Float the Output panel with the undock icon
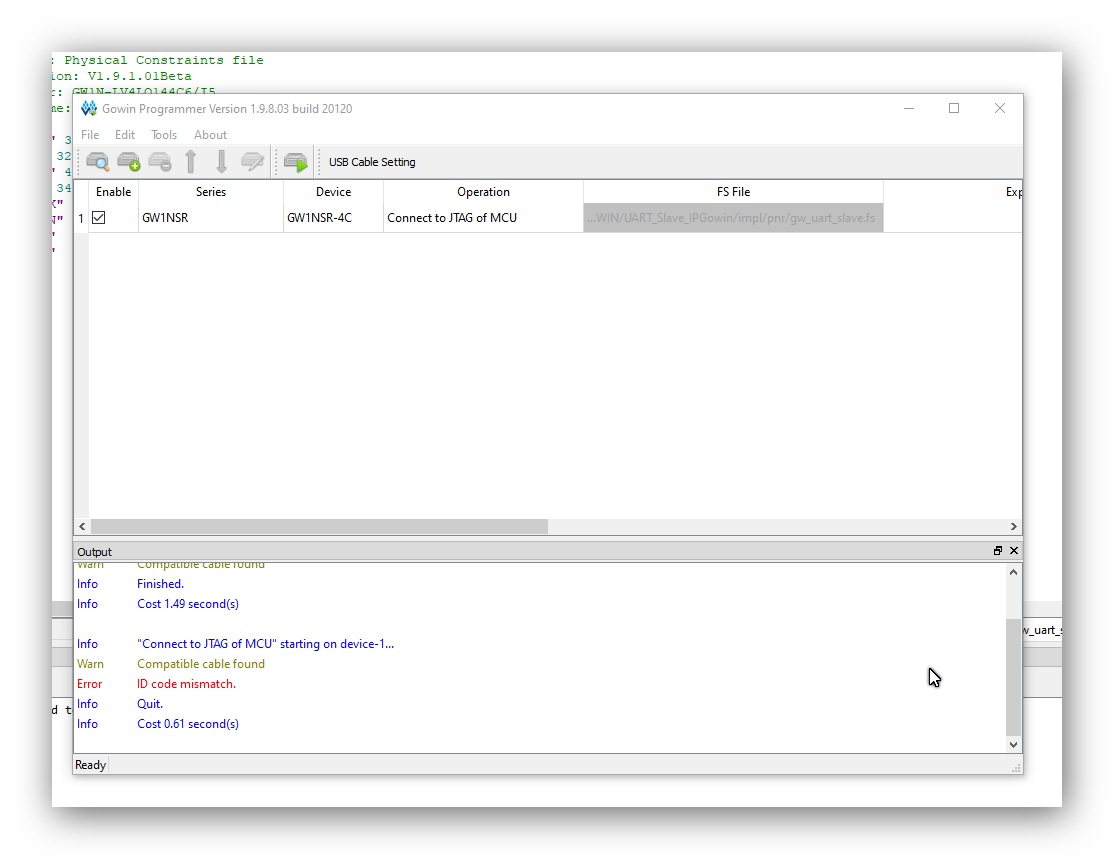This screenshot has height=859, width=1114. [997, 551]
